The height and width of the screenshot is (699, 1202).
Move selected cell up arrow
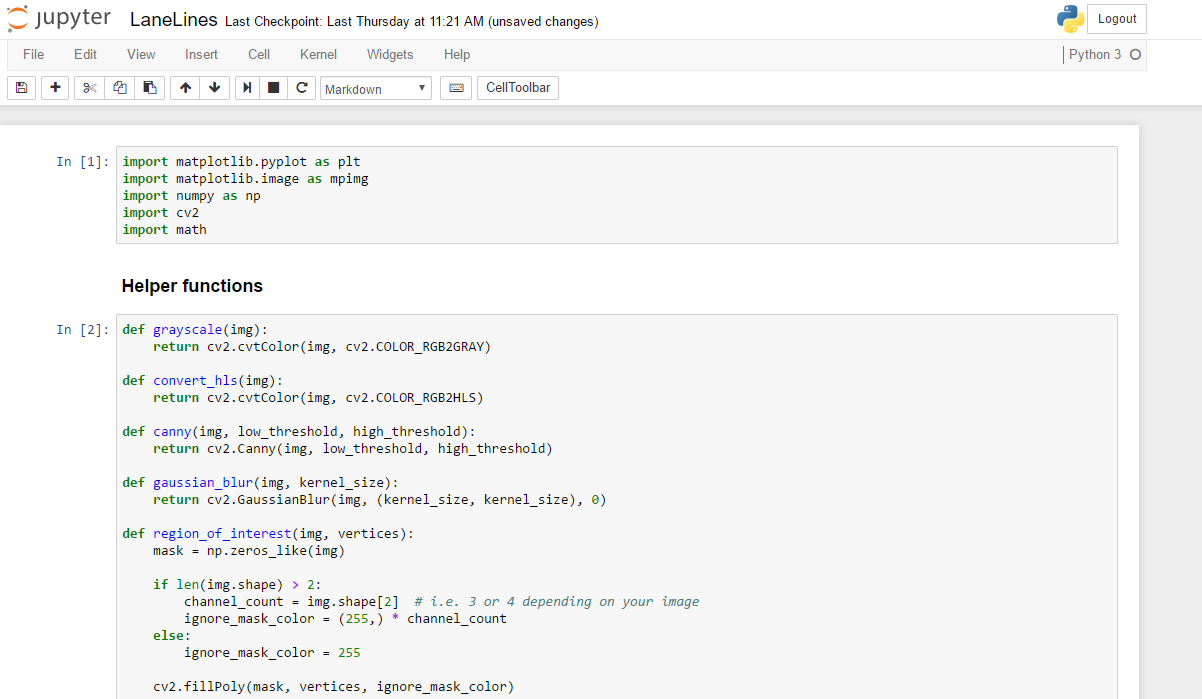185,88
